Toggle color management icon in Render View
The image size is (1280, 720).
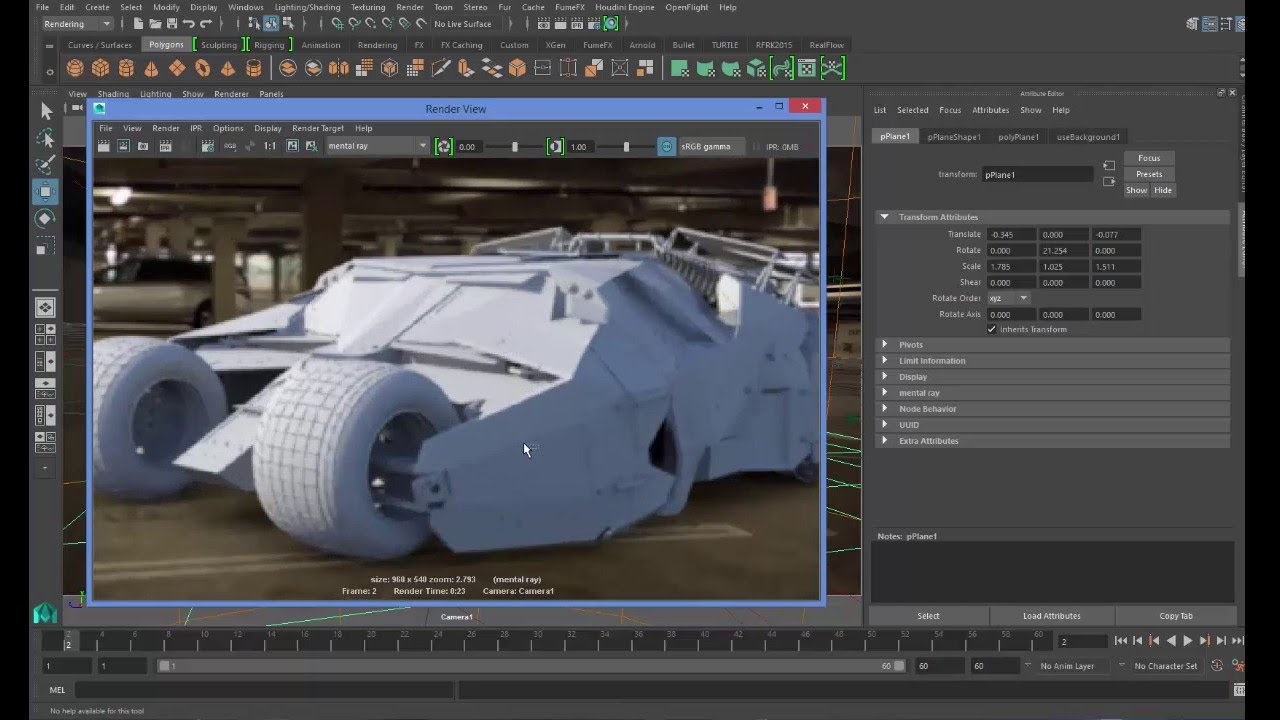pyautogui.click(x=667, y=146)
